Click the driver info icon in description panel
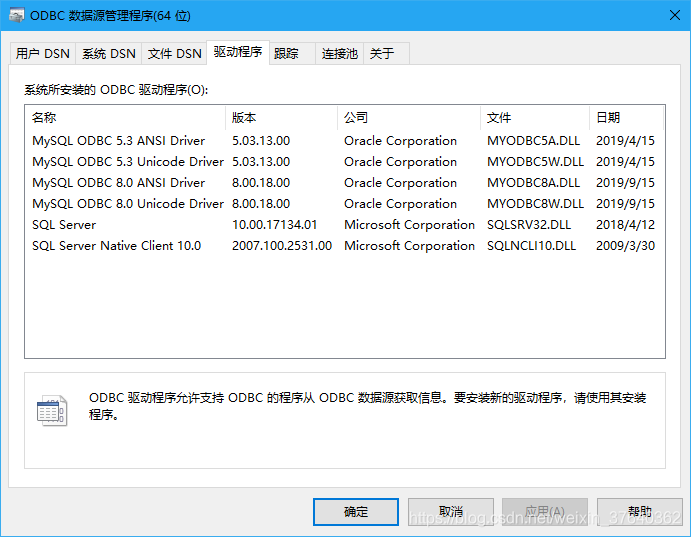The width and height of the screenshot is (691, 537). pyautogui.click(x=52, y=411)
